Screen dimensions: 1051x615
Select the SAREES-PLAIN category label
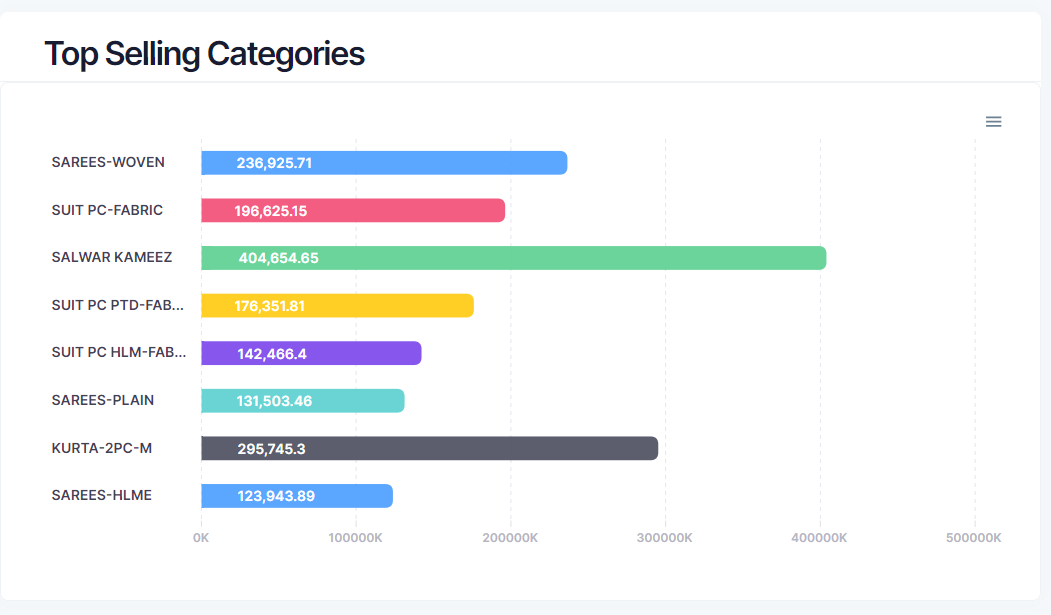coord(103,400)
